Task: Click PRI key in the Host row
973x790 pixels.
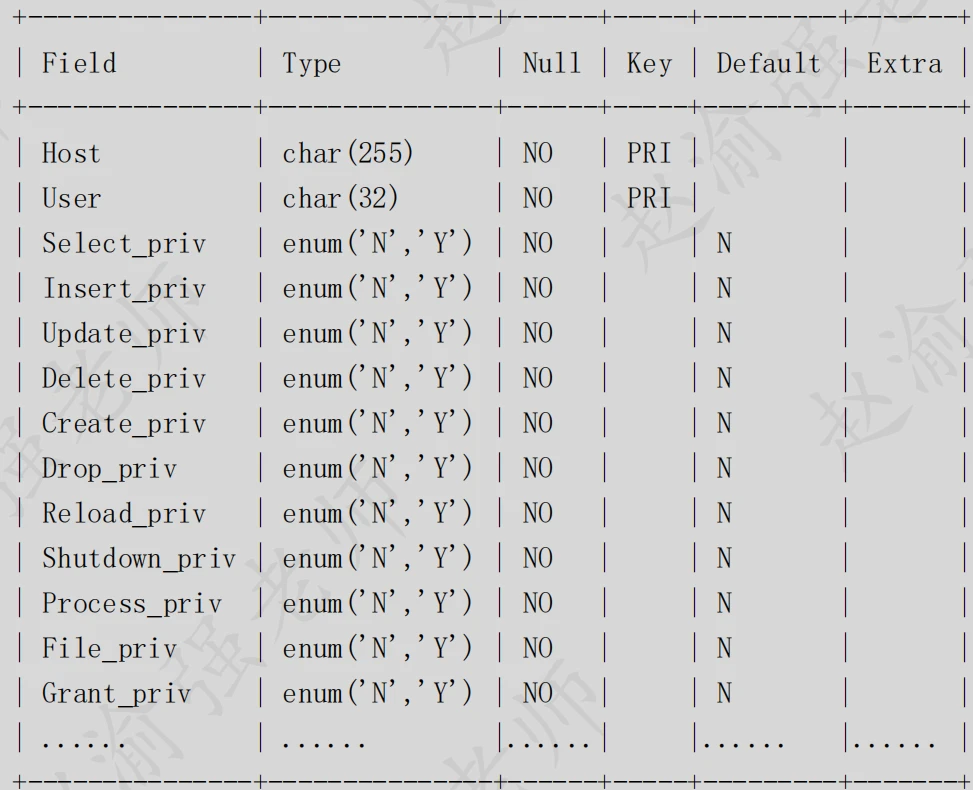Action: (x=648, y=153)
